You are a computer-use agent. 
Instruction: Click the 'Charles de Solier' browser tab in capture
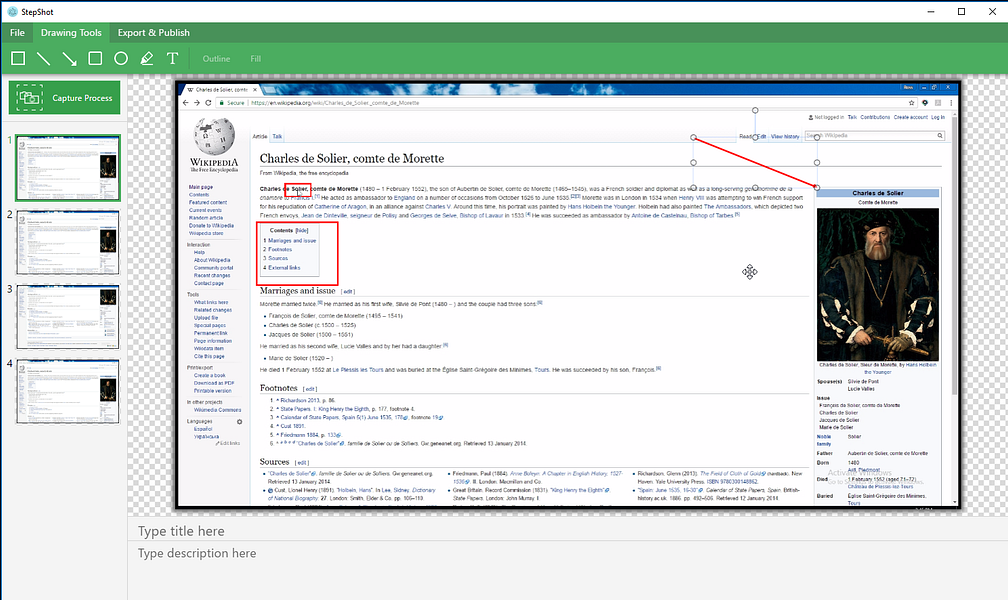(220, 90)
